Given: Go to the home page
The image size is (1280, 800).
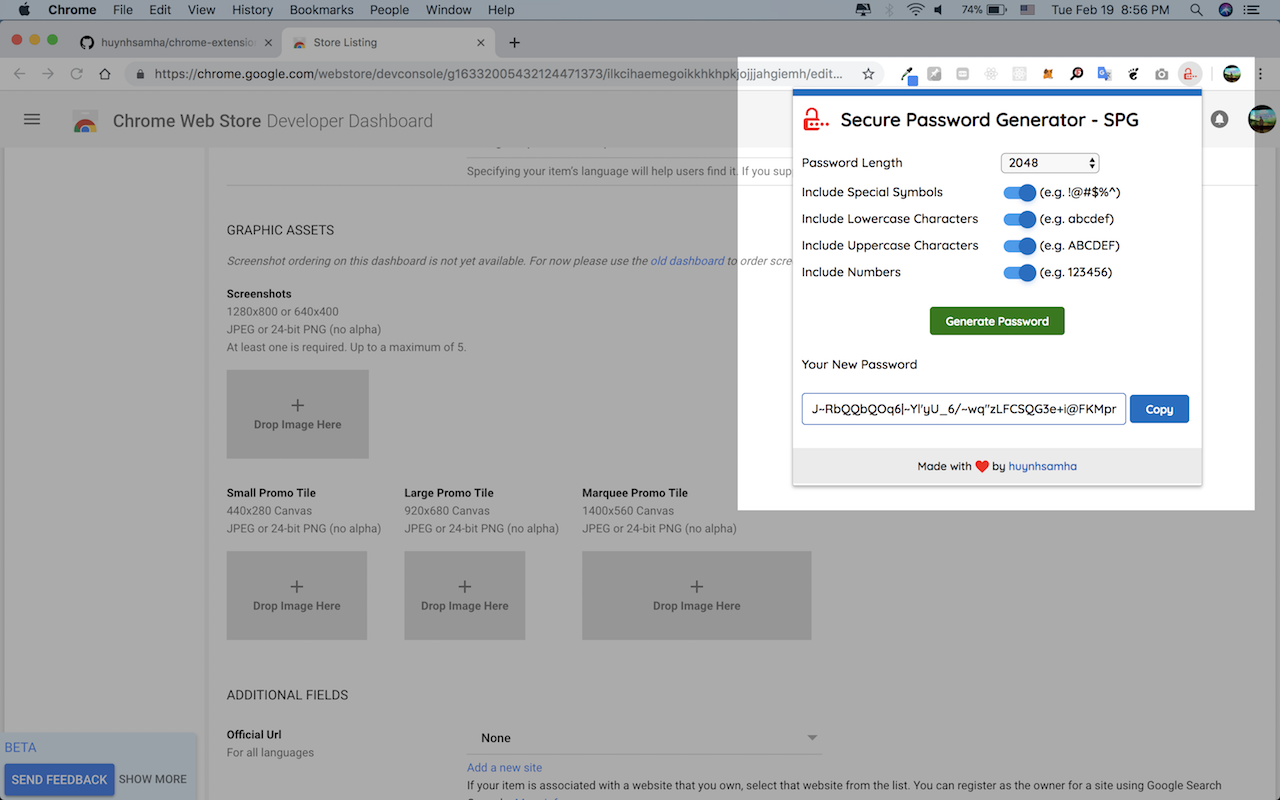Looking at the screenshot, I should pyautogui.click(x=105, y=74).
